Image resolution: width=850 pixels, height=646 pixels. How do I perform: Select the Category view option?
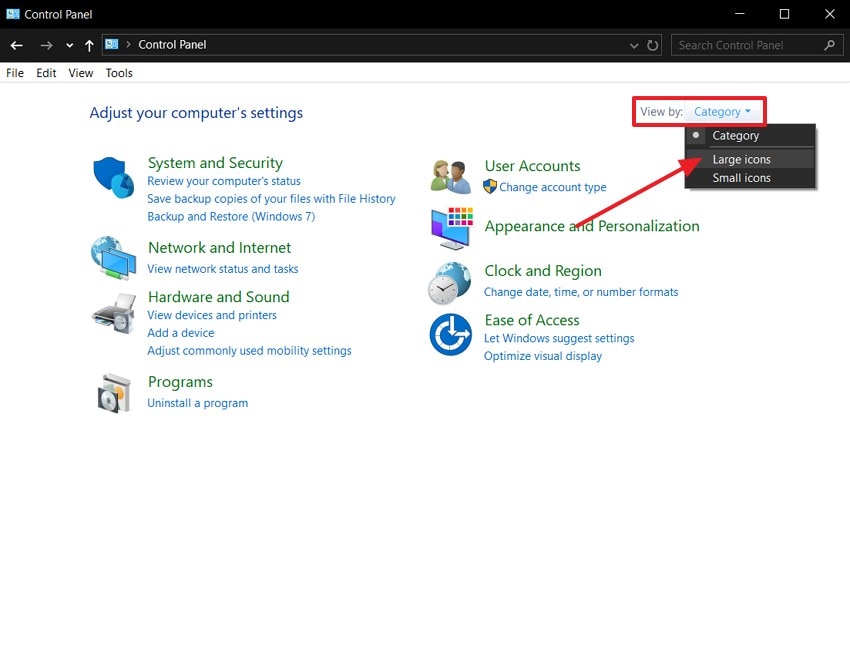(750, 135)
